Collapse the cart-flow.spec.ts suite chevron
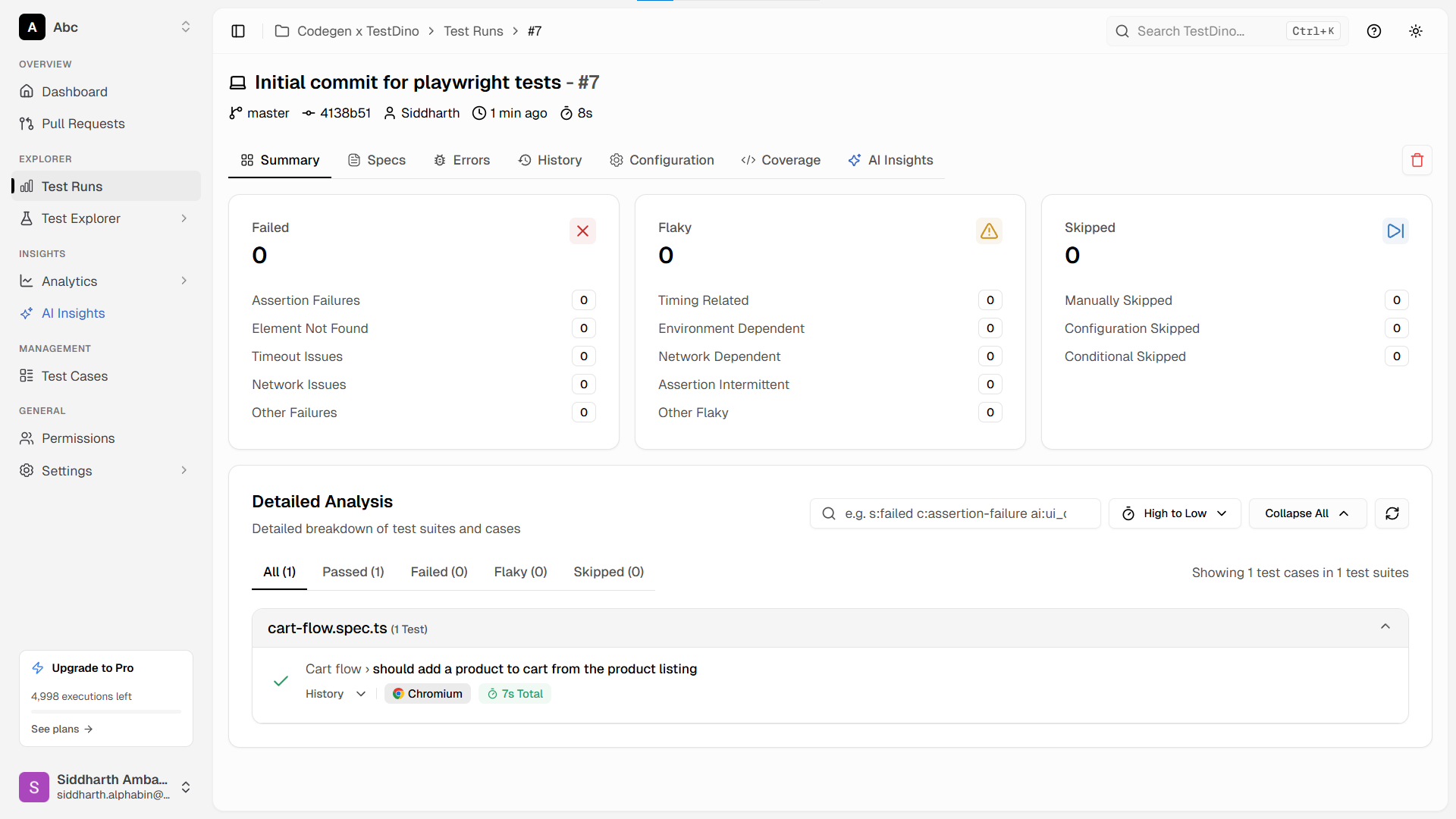This screenshot has width=1456, height=819. click(1385, 627)
